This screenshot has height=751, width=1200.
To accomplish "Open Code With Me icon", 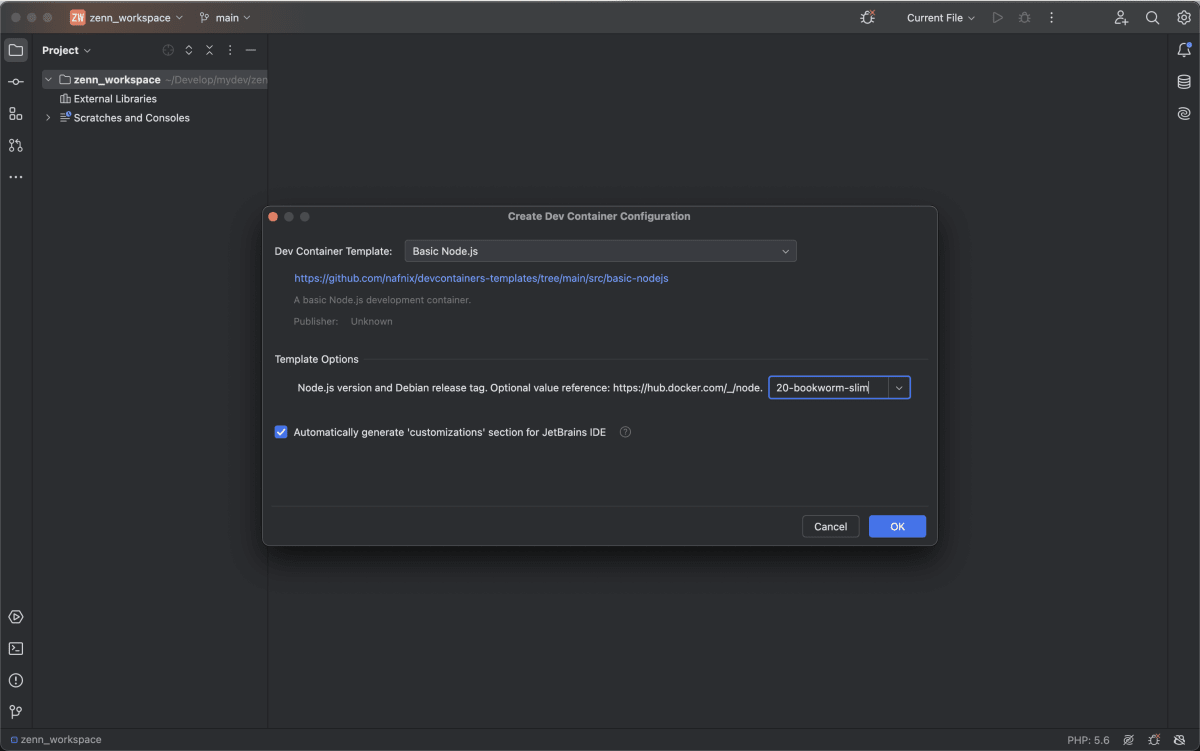I will [1121, 18].
